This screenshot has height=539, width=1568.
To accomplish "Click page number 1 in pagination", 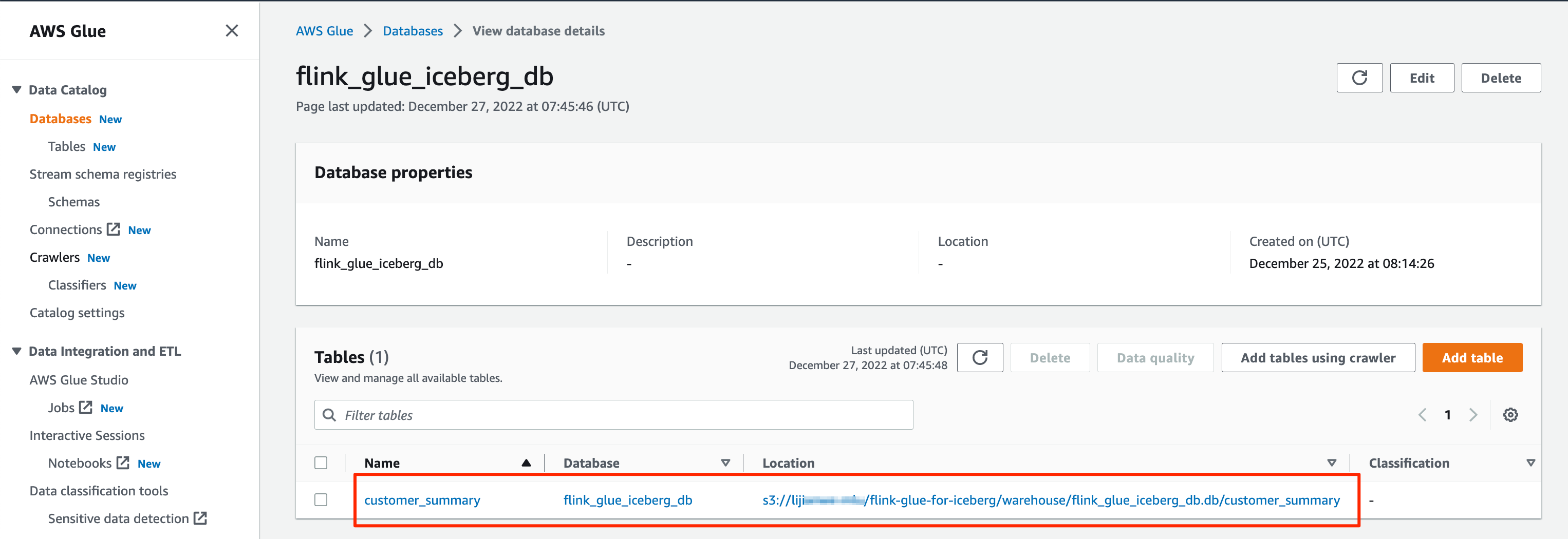I will (1447, 415).
